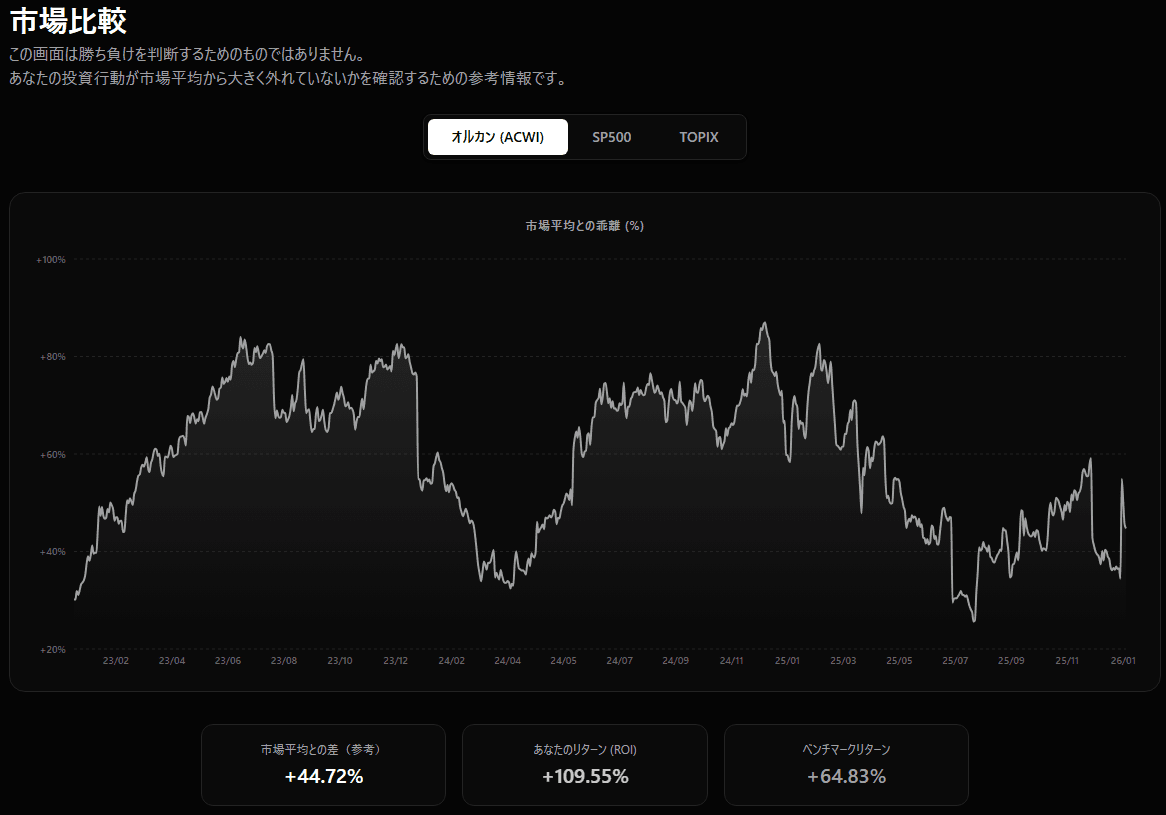
Task: Click the 市場平均との差（参考） stat card
Action: (x=323, y=764)
